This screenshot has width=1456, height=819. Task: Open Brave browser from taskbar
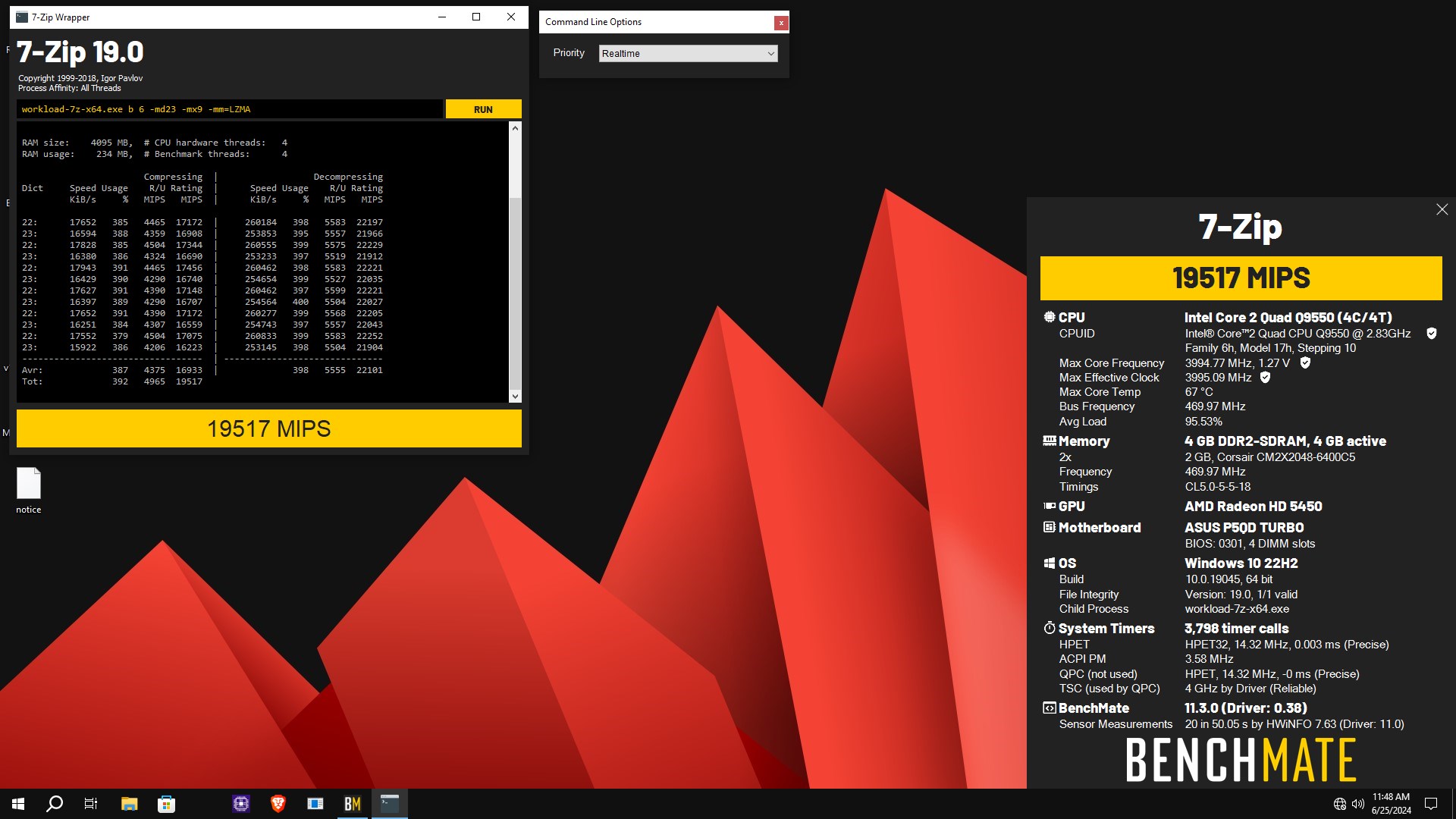278,804
